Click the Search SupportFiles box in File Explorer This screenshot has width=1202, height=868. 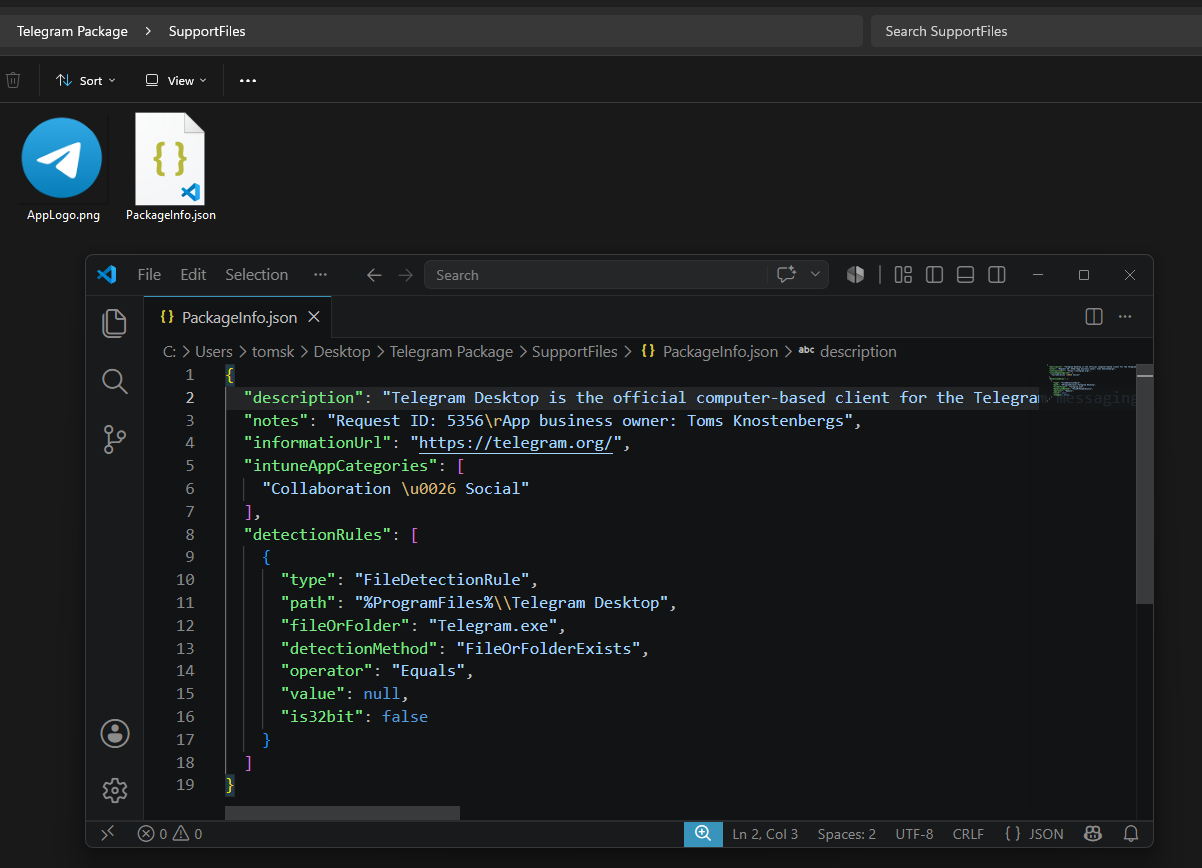coord(1034,31)
